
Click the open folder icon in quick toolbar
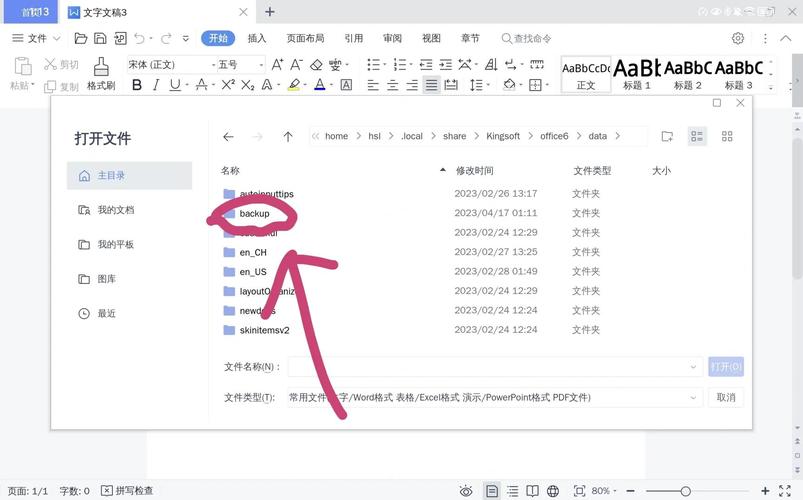81,38
